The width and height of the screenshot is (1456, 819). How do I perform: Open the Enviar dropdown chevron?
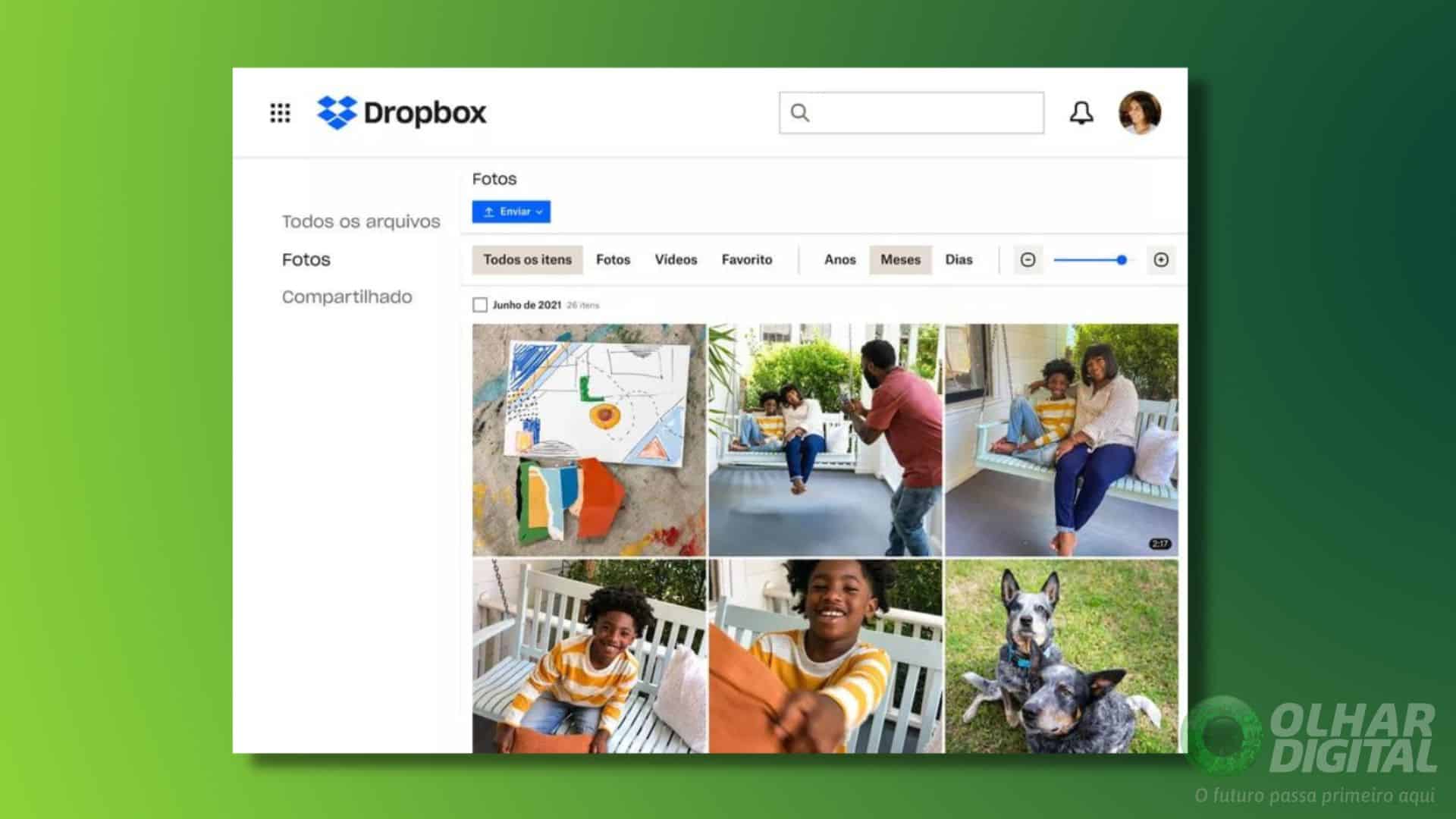point(539,212)
